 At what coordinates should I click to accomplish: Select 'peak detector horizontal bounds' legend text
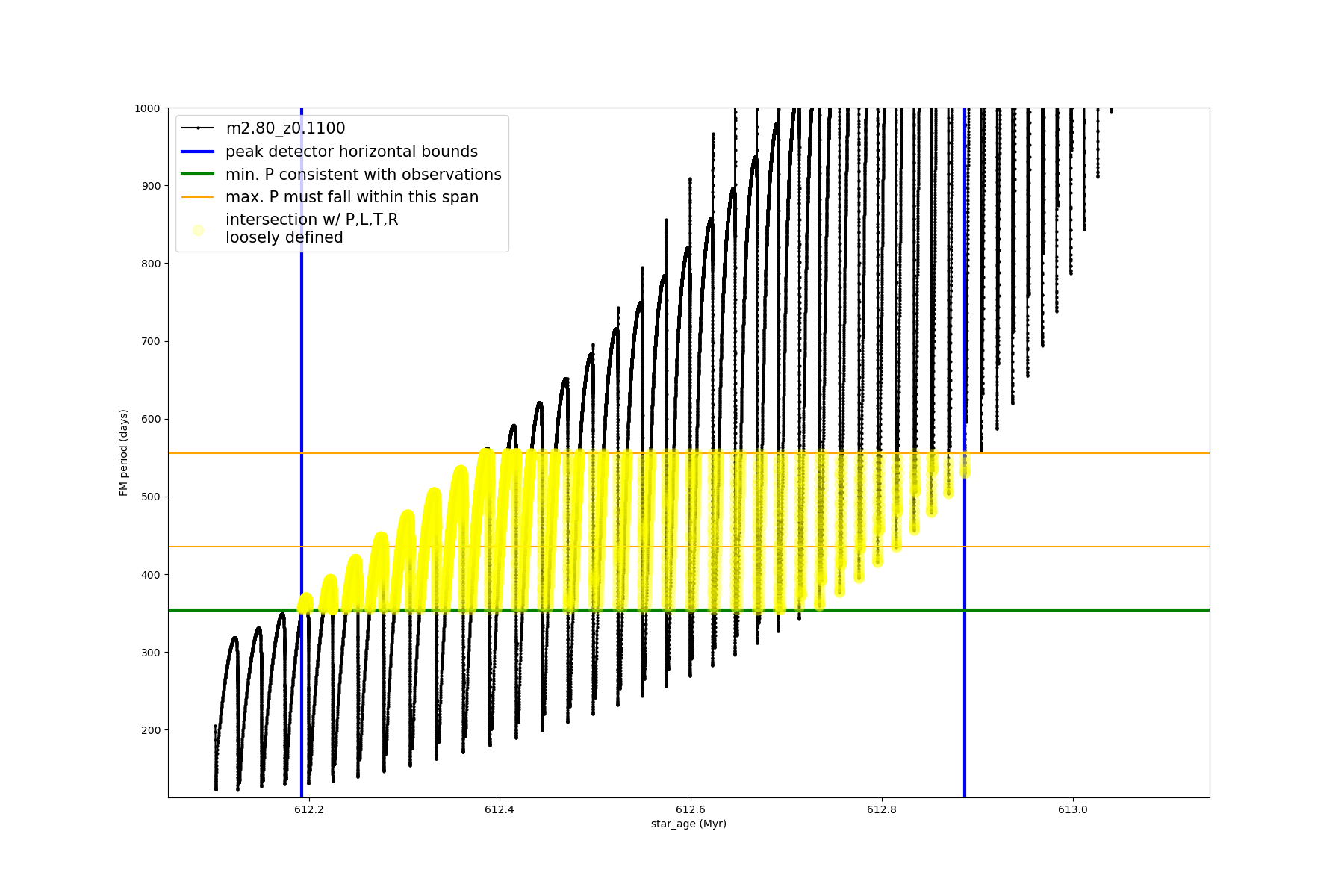[351, 152]
